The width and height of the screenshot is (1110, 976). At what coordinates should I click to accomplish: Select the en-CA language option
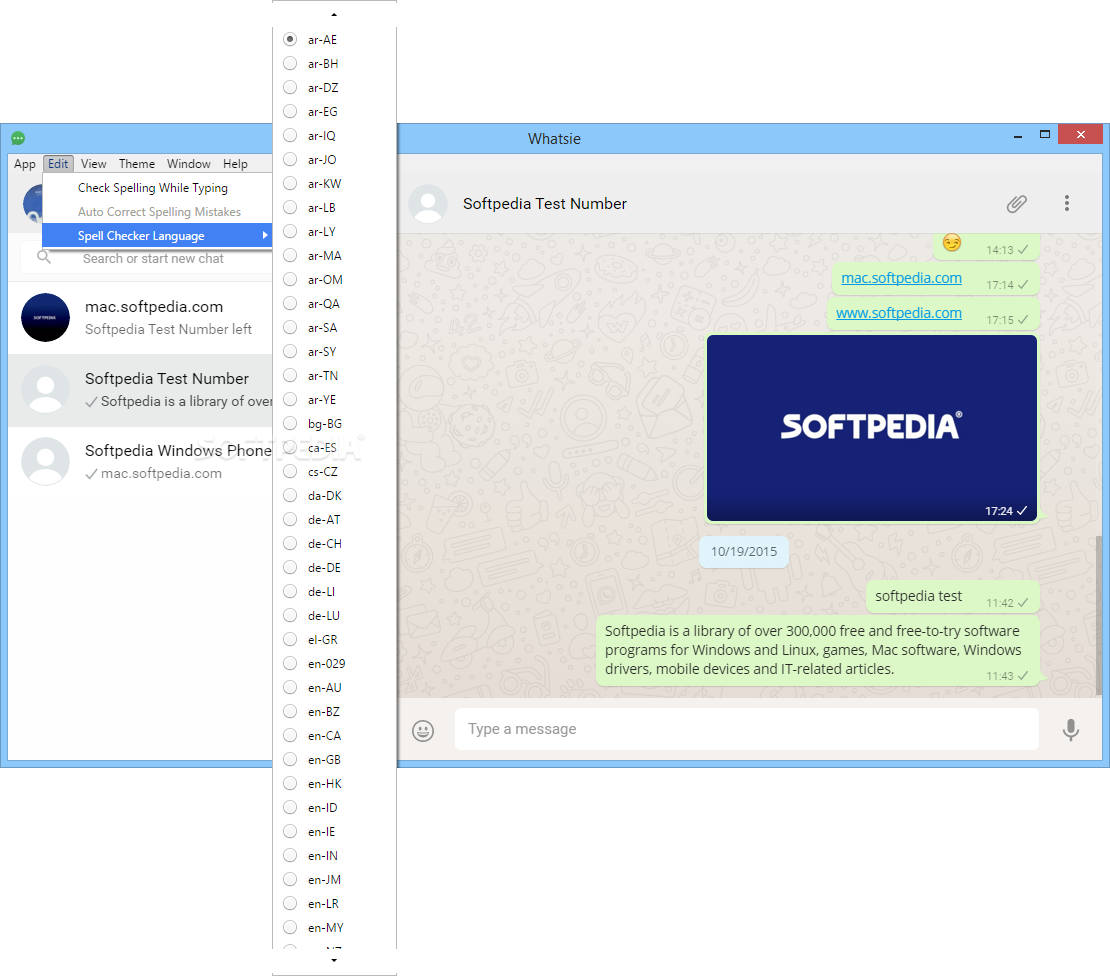click(334, 735)
